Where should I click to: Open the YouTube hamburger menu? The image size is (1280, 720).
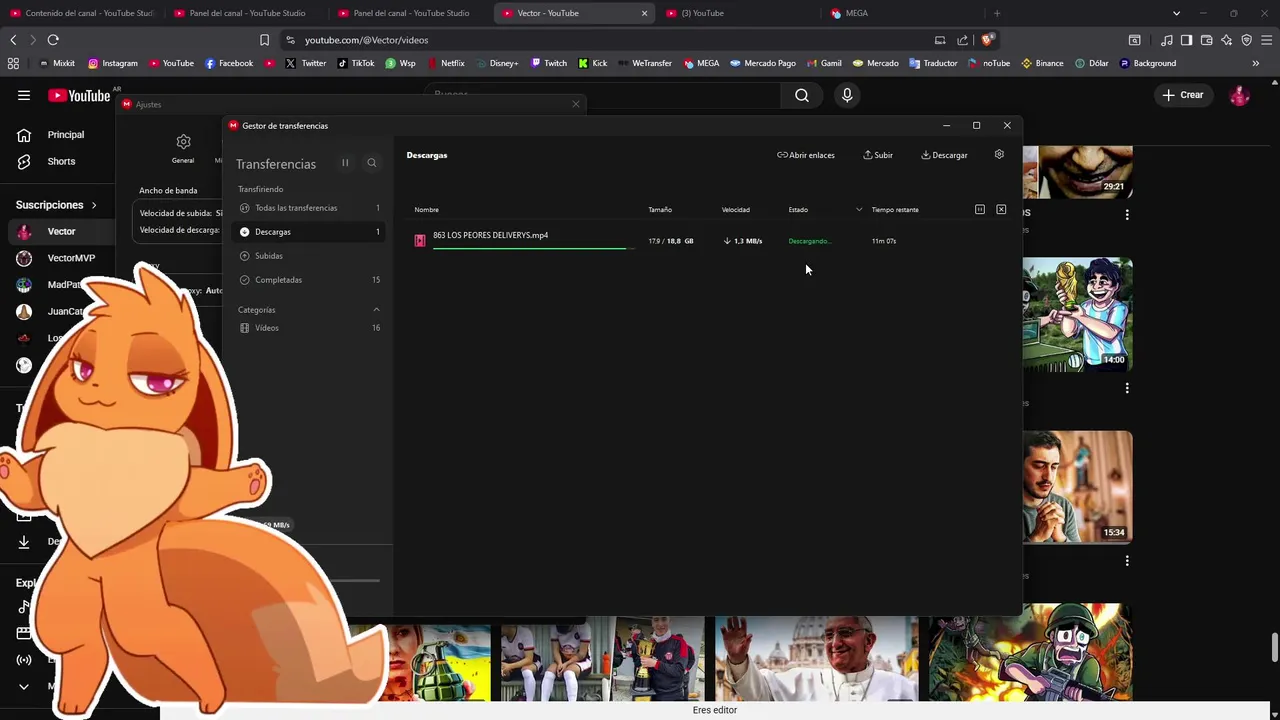tap(24, 95)
